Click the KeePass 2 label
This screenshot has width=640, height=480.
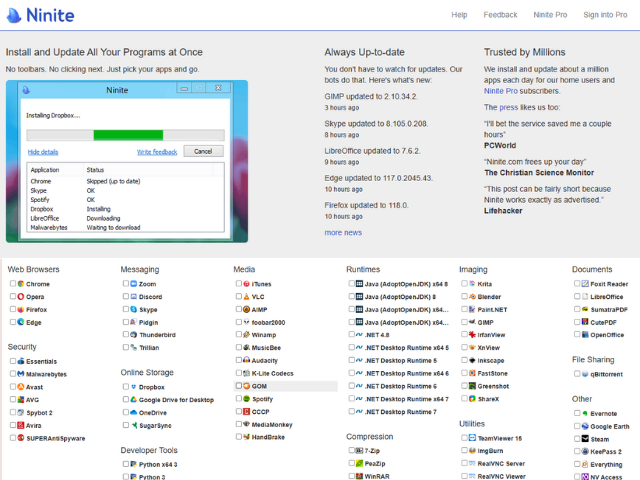pyautogui.click(x=606, y=452)
